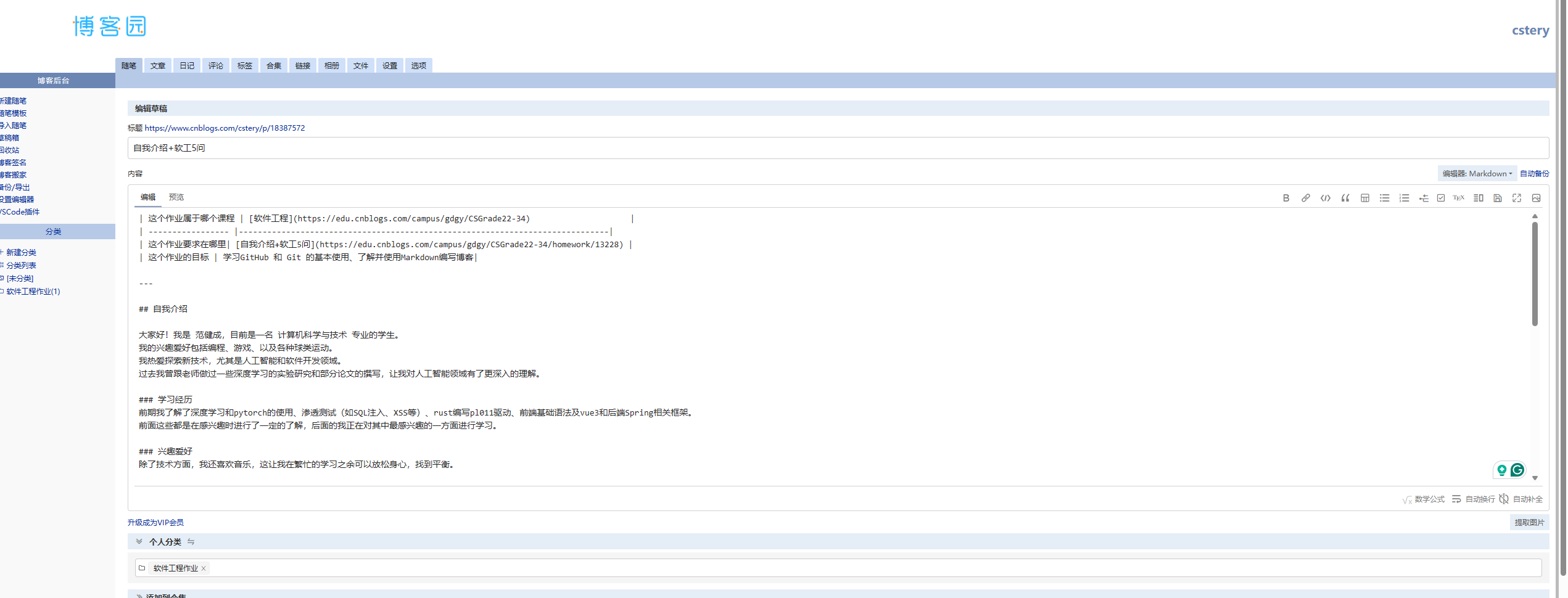Open 博客搬家 sidebar link
Image resolution: width=1568 pixels, height=598 pixels.
point(13,174)
